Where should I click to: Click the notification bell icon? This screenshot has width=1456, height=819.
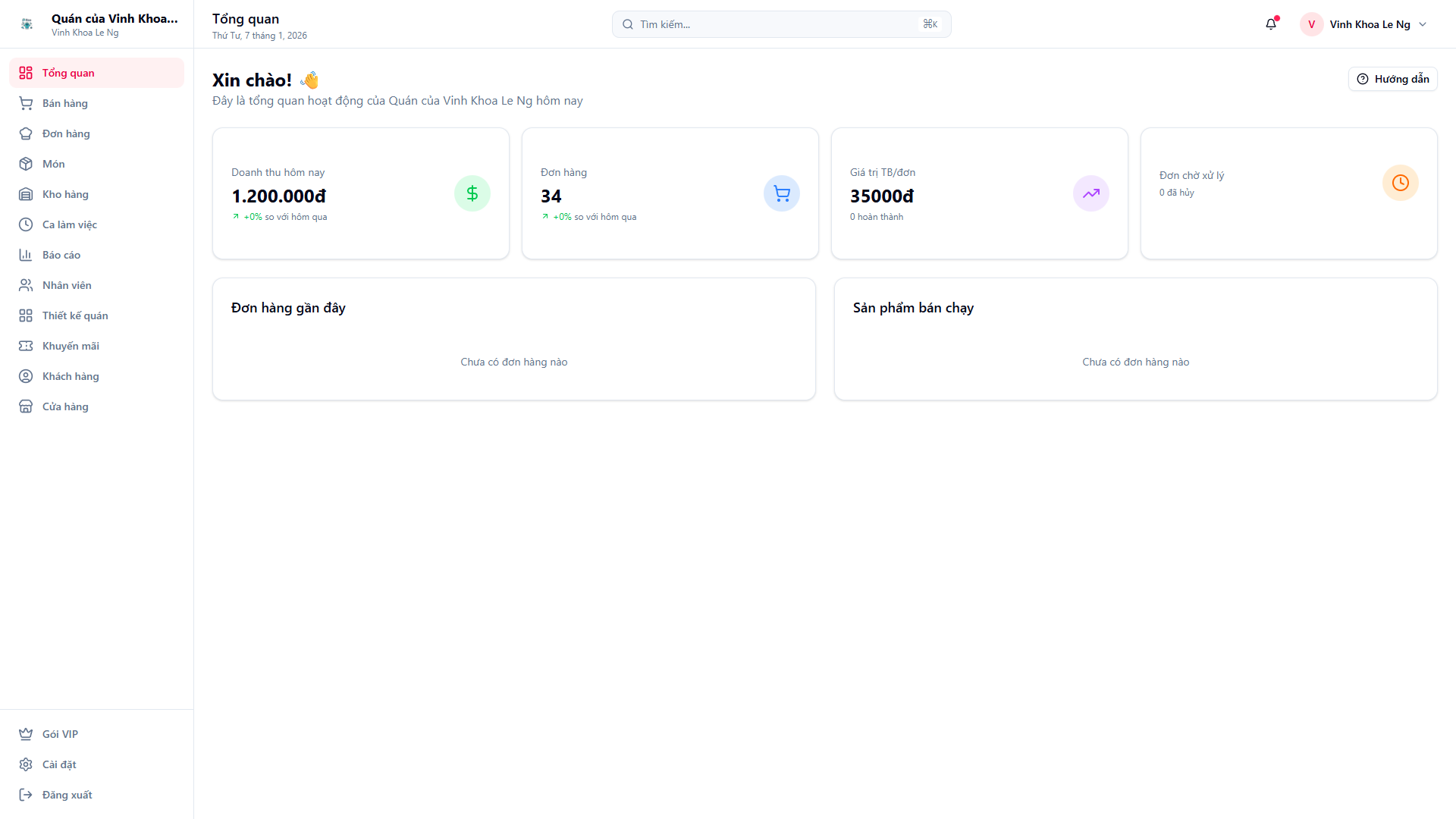[1271, 24]
